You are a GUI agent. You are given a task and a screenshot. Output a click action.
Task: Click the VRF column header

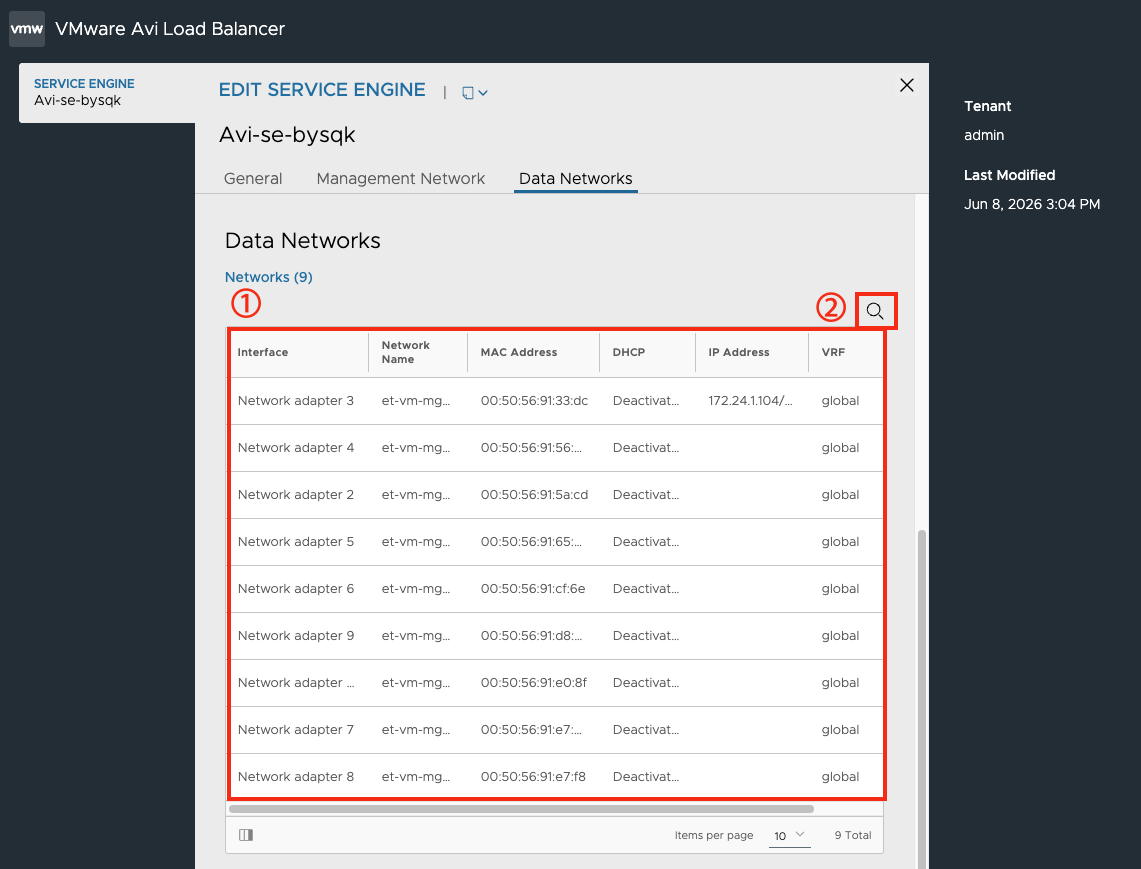833,352
